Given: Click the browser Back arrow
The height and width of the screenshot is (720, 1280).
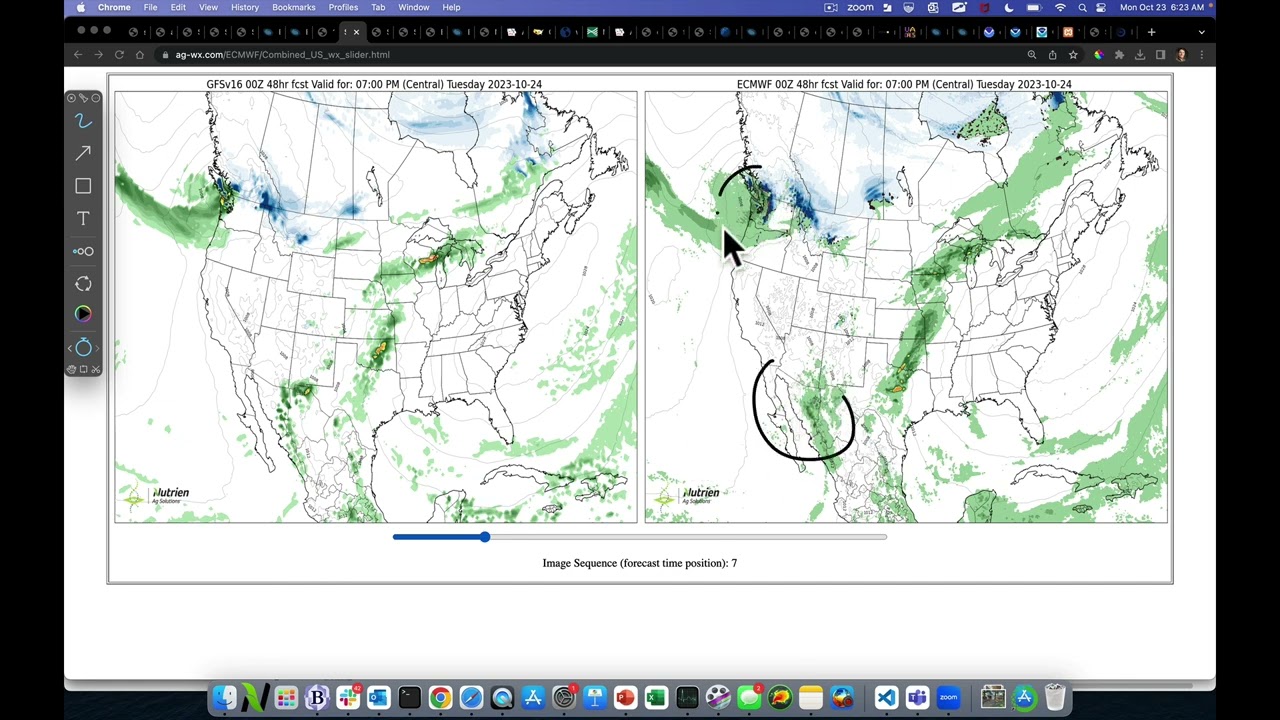Looking at the screenshot, I should click(78, 55).
